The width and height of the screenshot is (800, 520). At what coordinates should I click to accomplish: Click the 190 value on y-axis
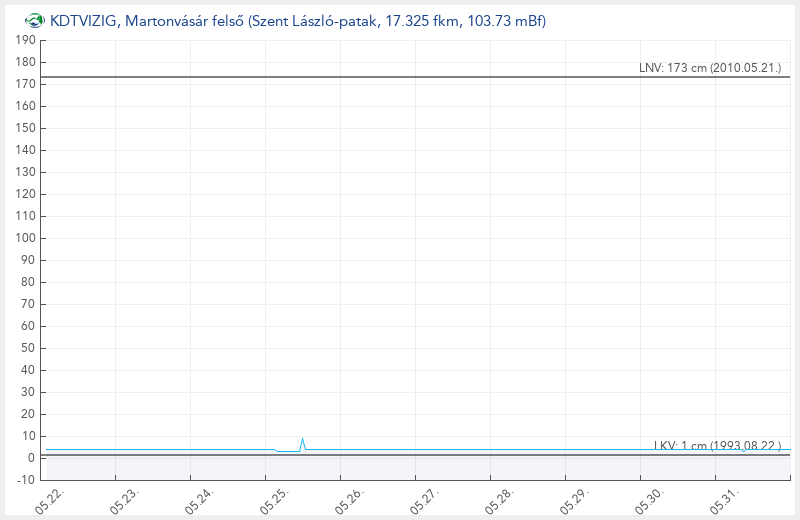26,40
